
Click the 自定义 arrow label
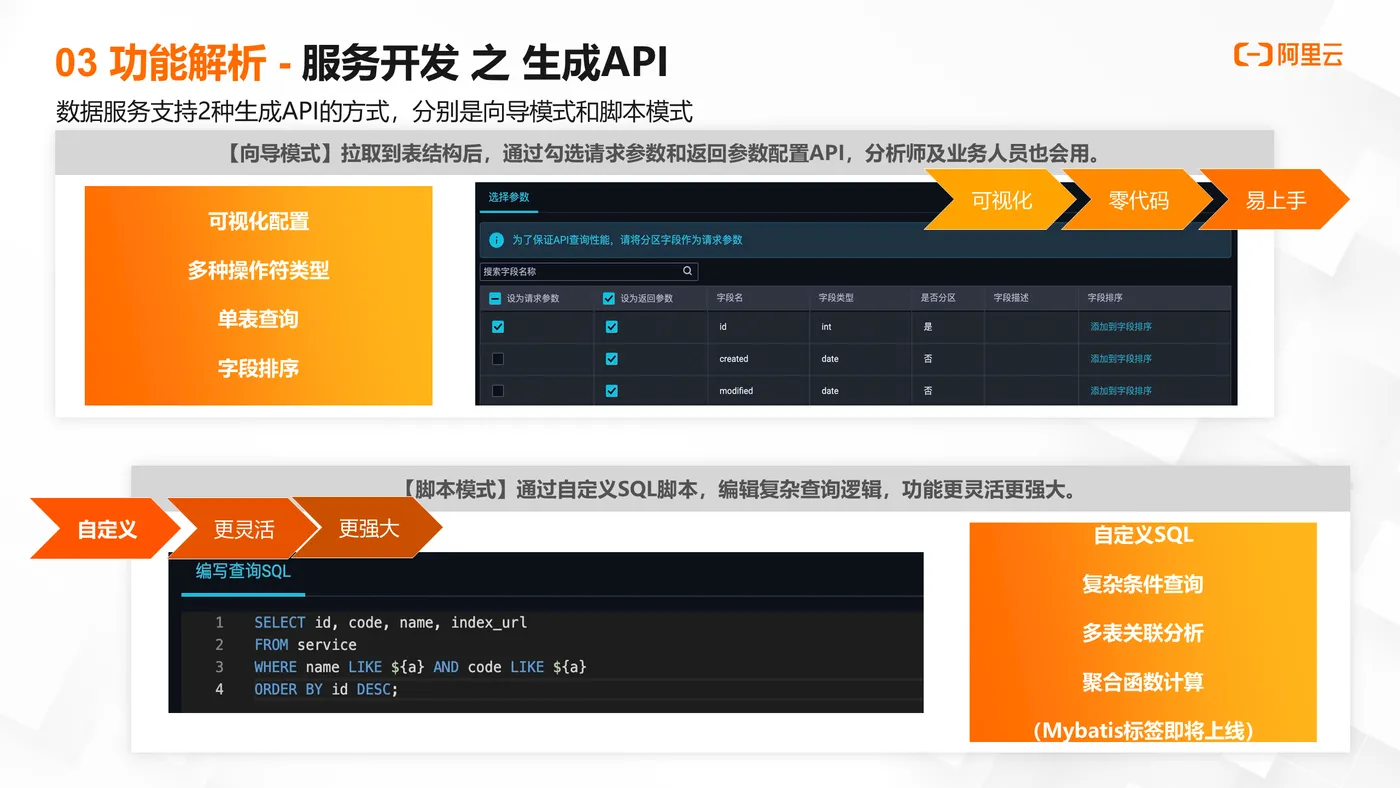(x=107, y=528)
